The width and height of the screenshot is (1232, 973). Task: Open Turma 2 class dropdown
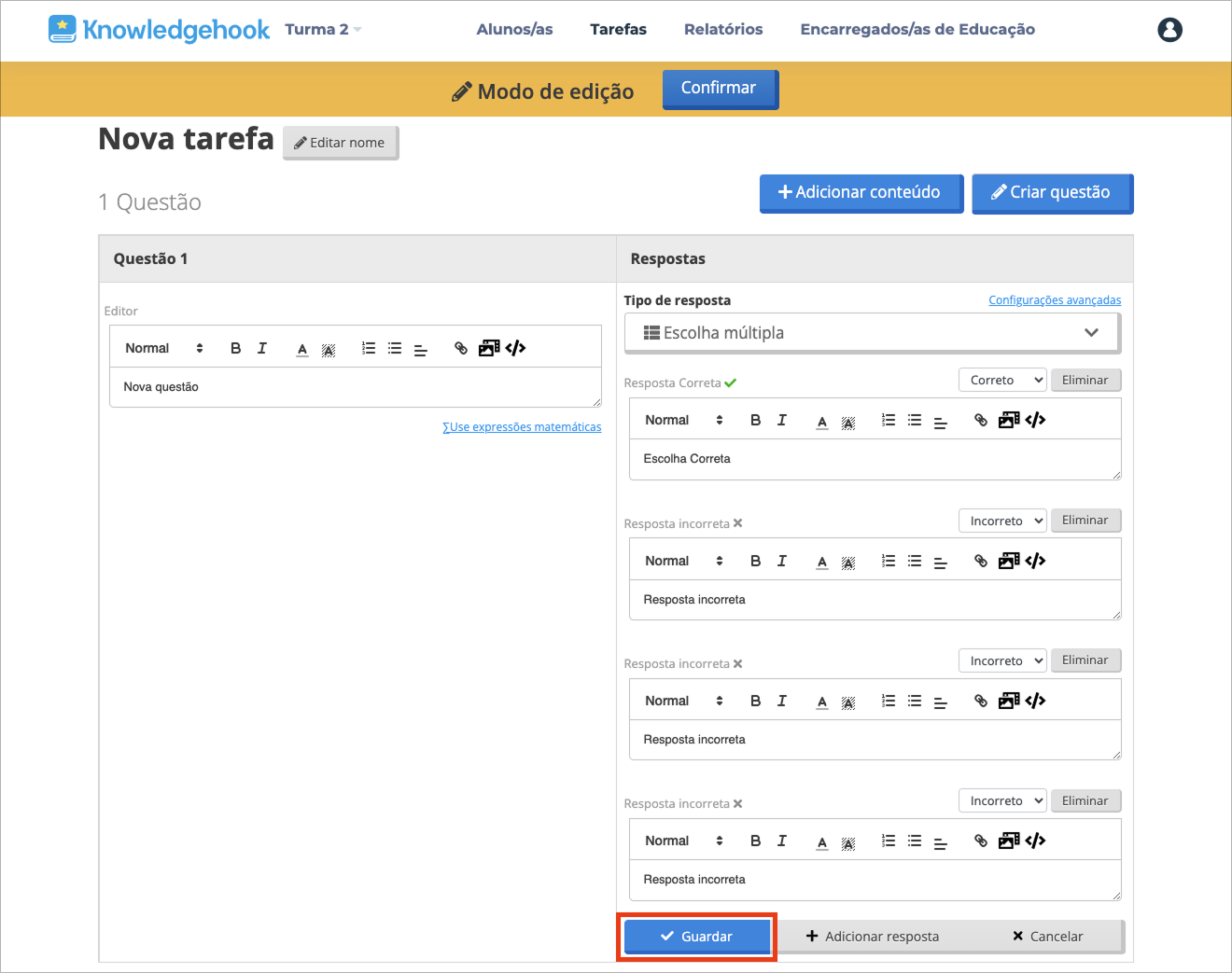[323, 30]
